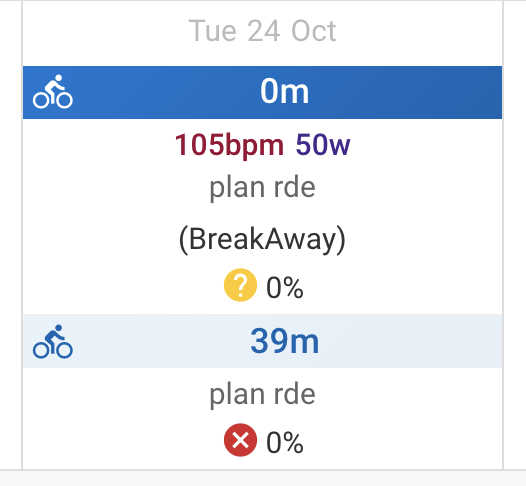Open the second plan rde planned workout
Image resolution: width=526 pixels, height=486 pixels.
click(262, 394)
